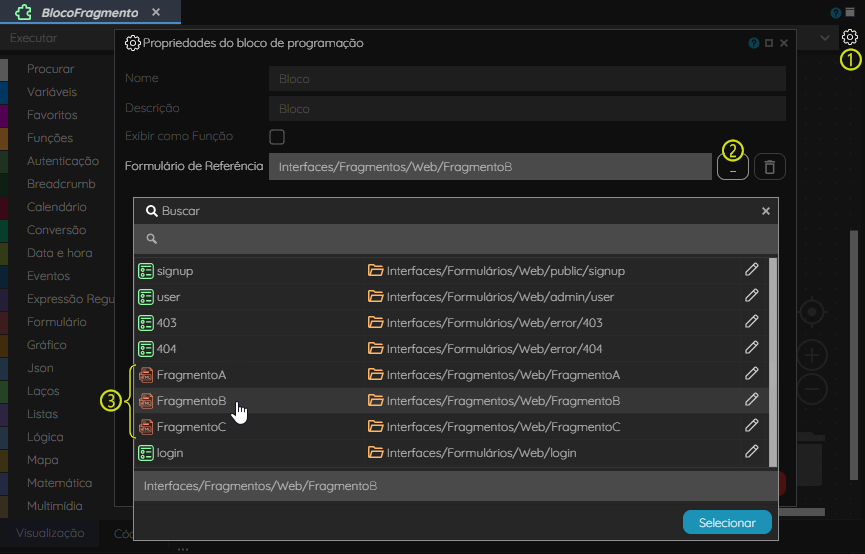Open the Variáveis block category
Image resolution: width=865 pixels, height=554 pixels.
click(52, 92)
